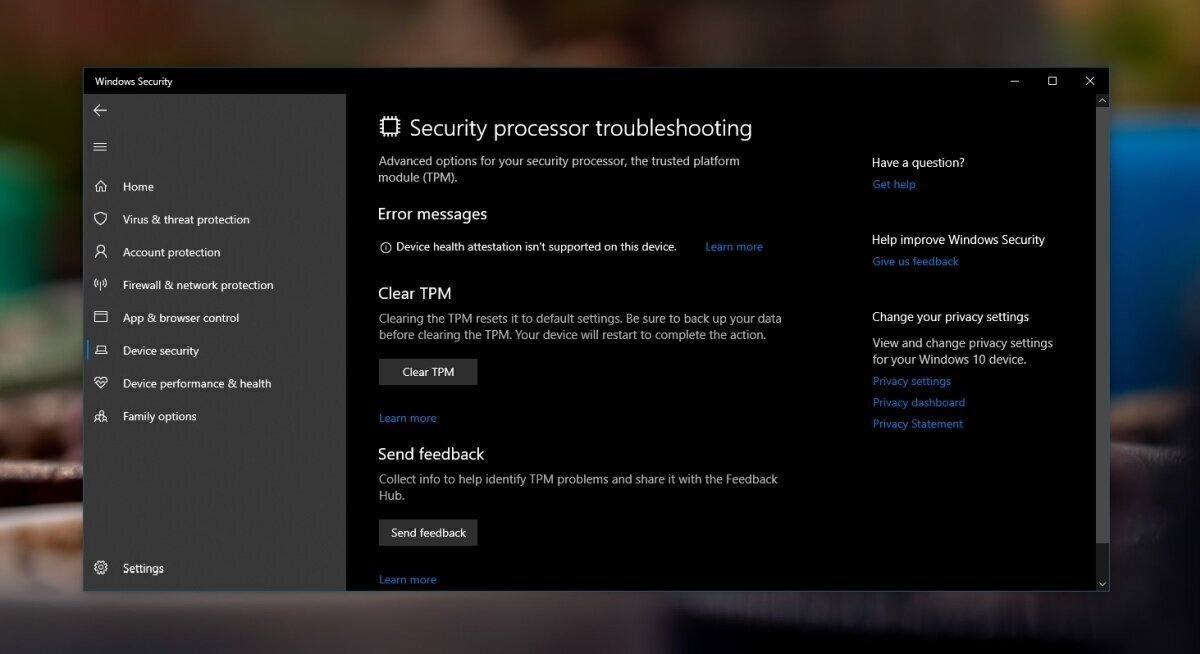Select the Device security menu item
This screenshot has width=1200, height=654.
pyautogui.click(x=160, y=351)
